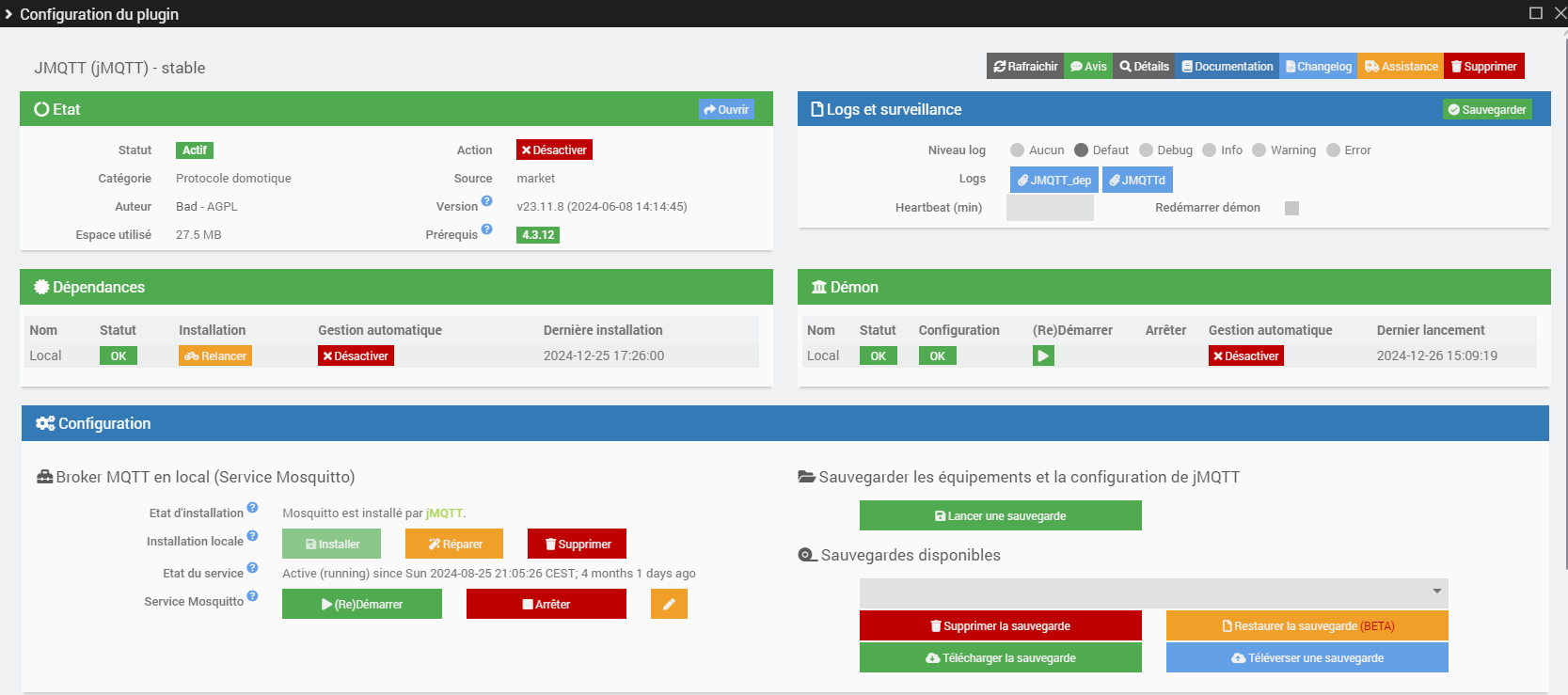
Task: Click Télécharger la sauvegarde
Action: pyautogui.click(x=1001, y=657)
